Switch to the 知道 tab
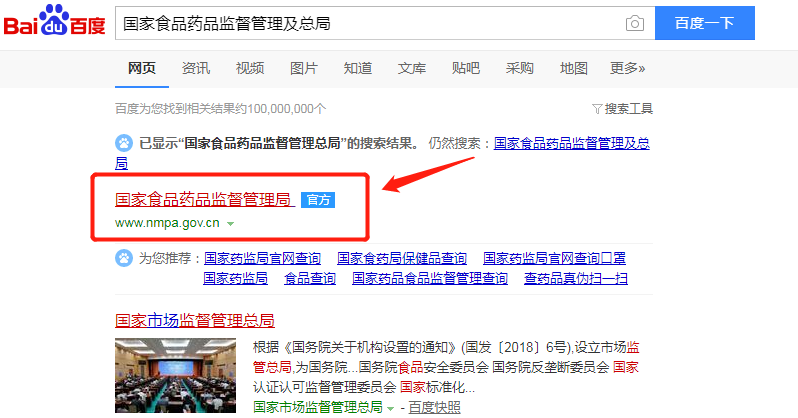Screen dimensions: 798x418 tap(358, 68)
